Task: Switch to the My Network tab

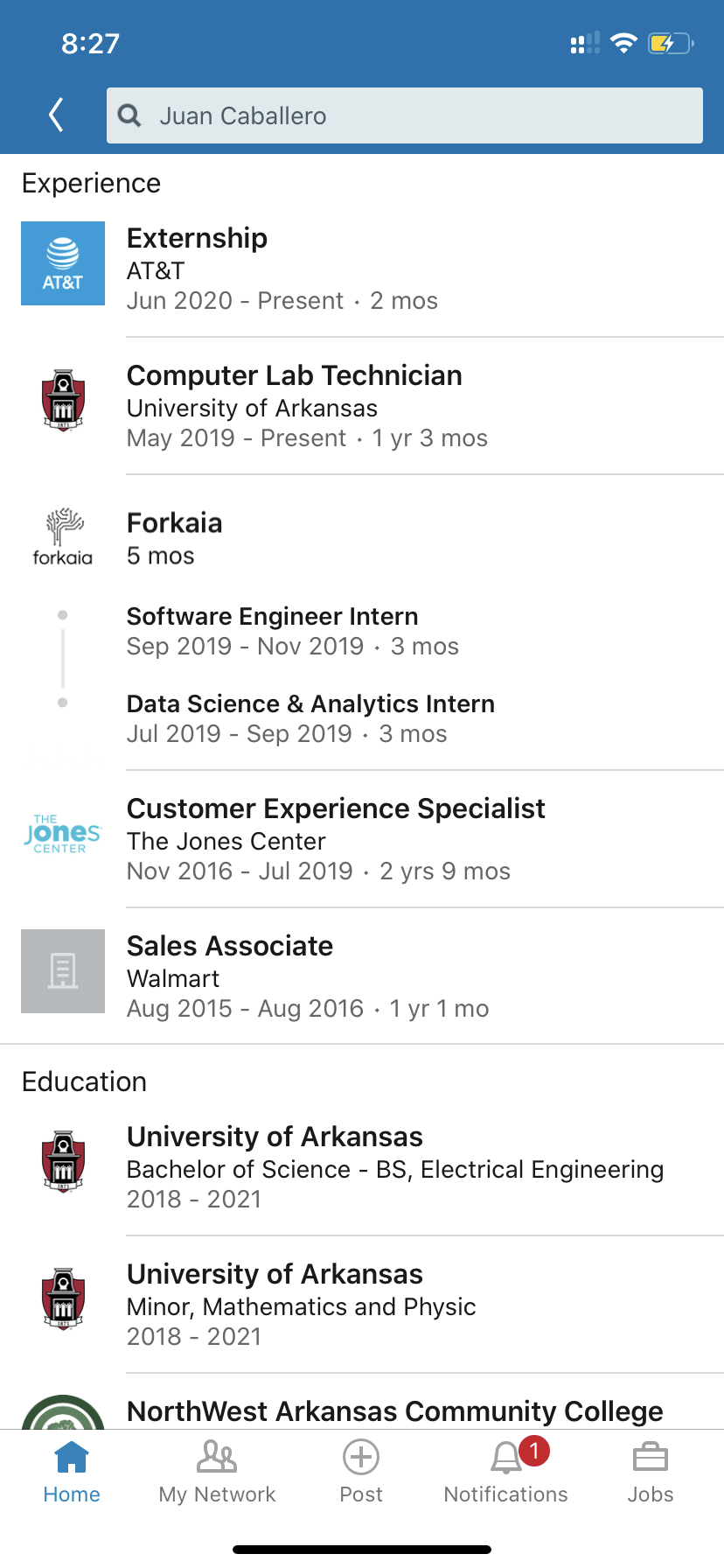Action: 217,1472
